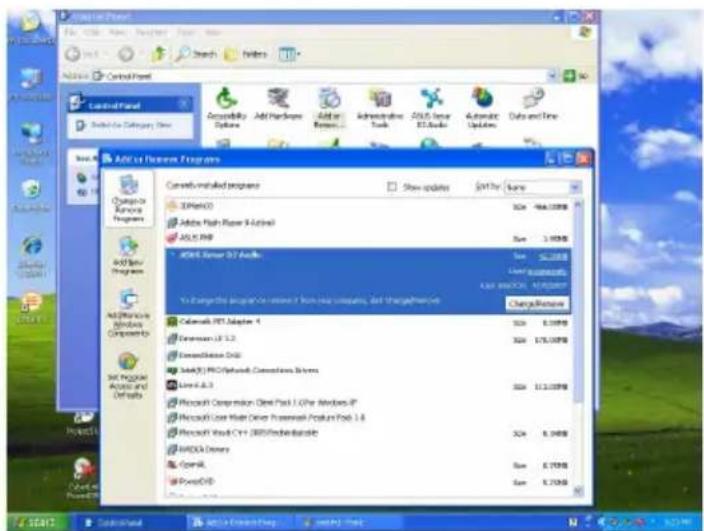Image resolution: width=704 pixels, height=531 pixels.
Task: Open the Add Hardware applet
Action: coord(278,104)
